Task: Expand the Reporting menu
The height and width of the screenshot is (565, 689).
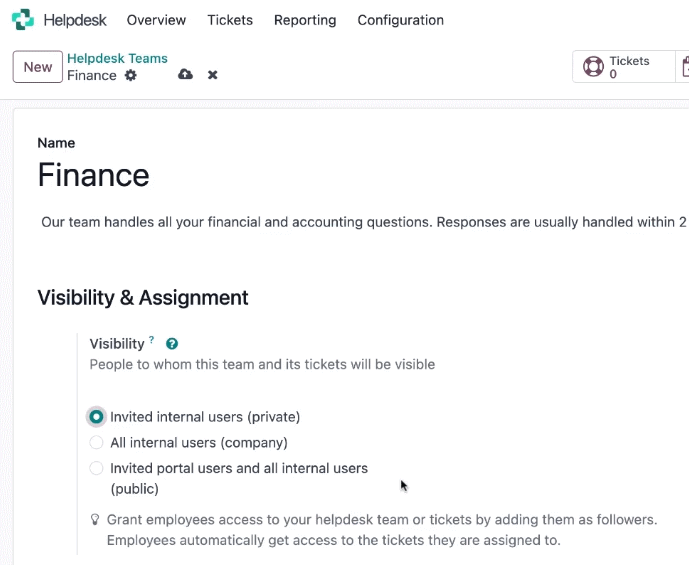Action: (305, 20)
